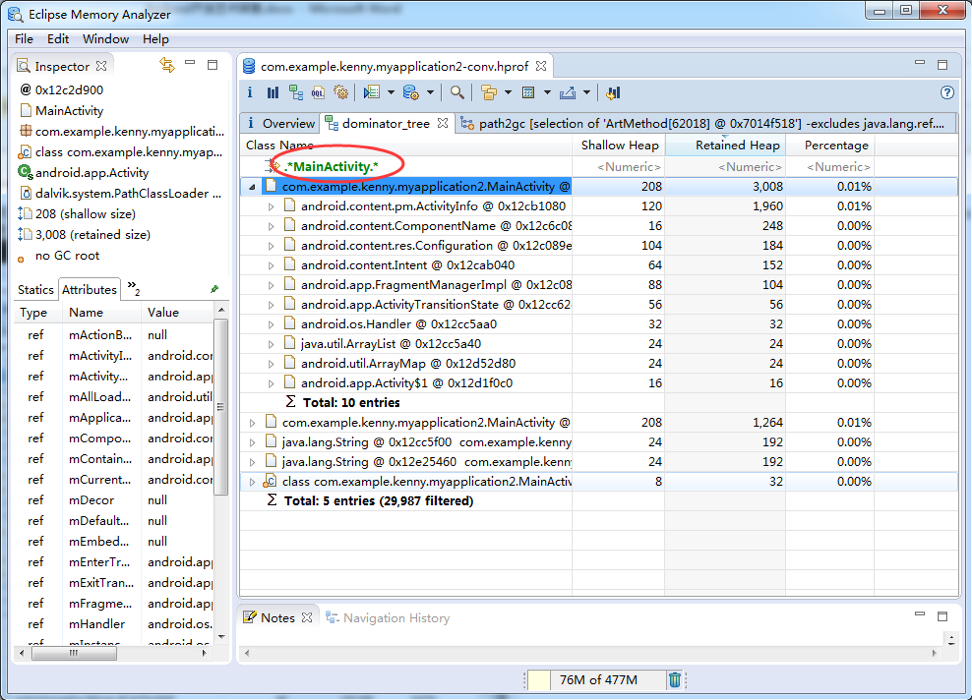
Task: Select the Attributes tab in Inspector
Action: tap(89, 290)
